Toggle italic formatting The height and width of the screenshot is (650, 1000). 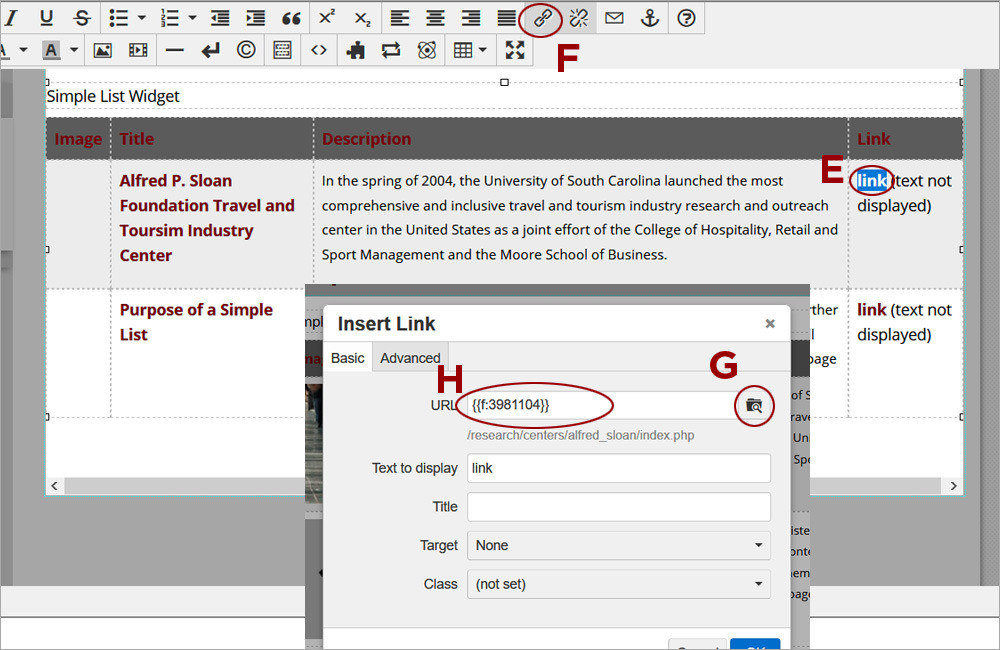click(11, 18)
